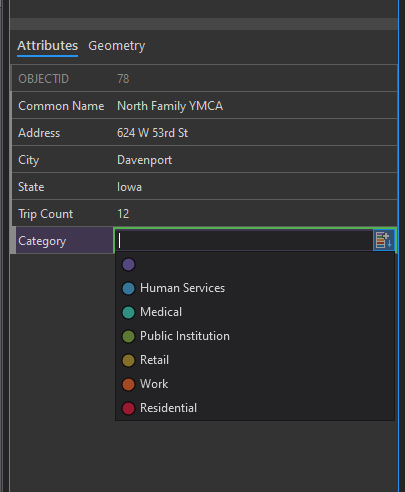Focus the Category value input field

tap(244, 240)
